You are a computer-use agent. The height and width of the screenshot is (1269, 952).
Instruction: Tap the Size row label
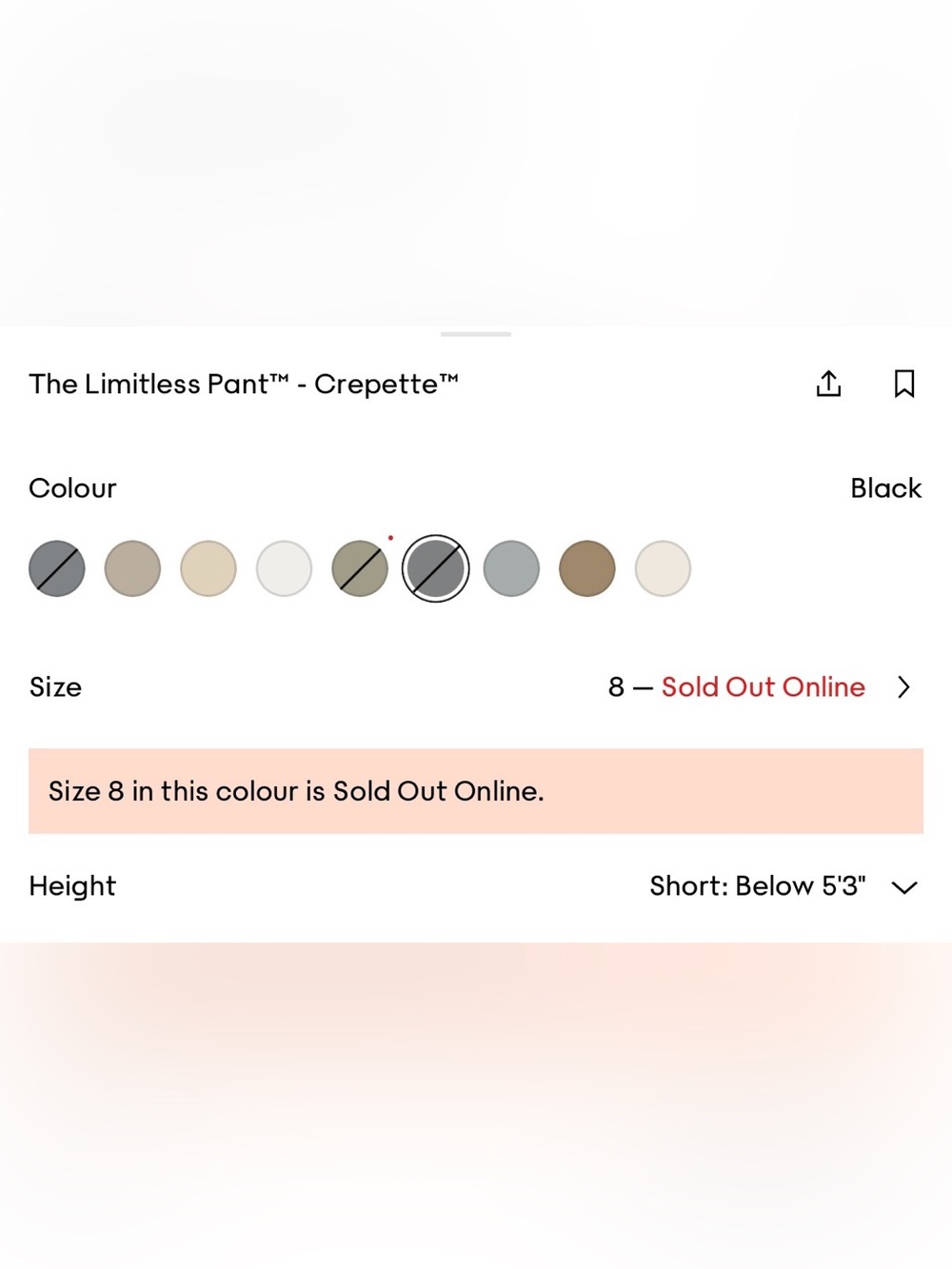[x=55, y=687]
